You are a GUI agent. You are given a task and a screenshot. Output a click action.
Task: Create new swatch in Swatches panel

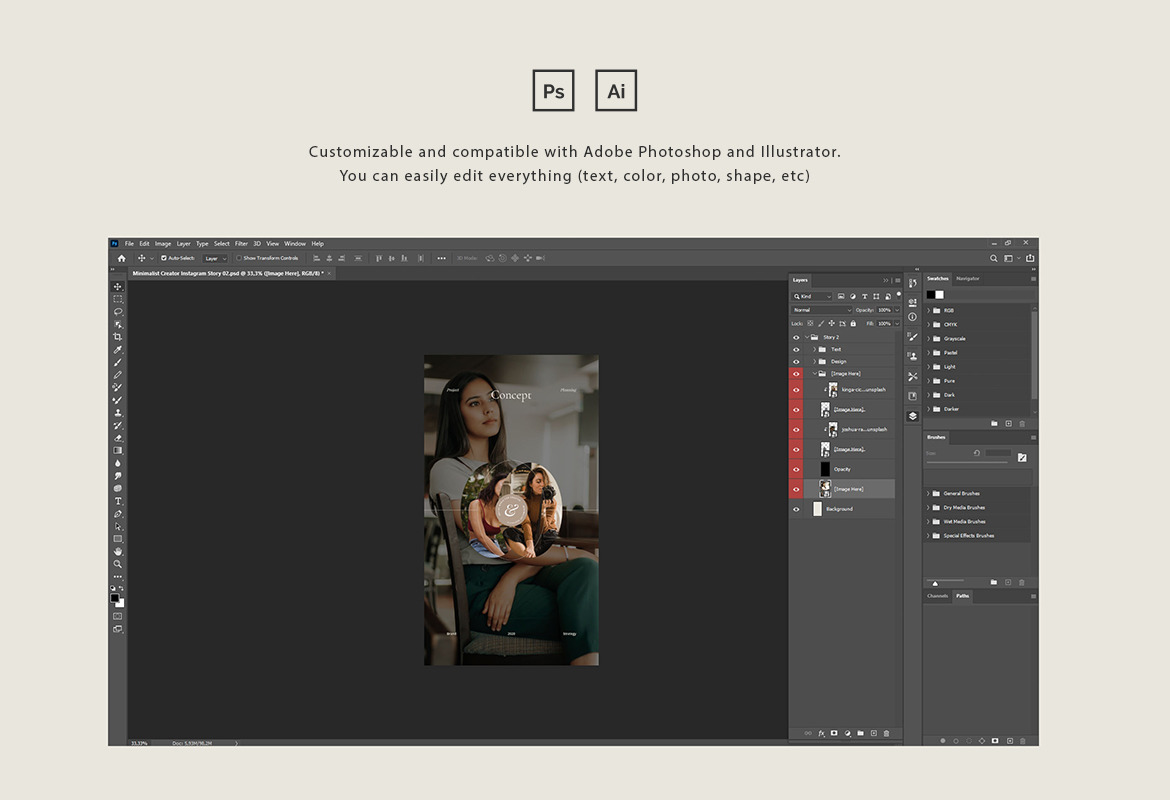click(1008, 424)
